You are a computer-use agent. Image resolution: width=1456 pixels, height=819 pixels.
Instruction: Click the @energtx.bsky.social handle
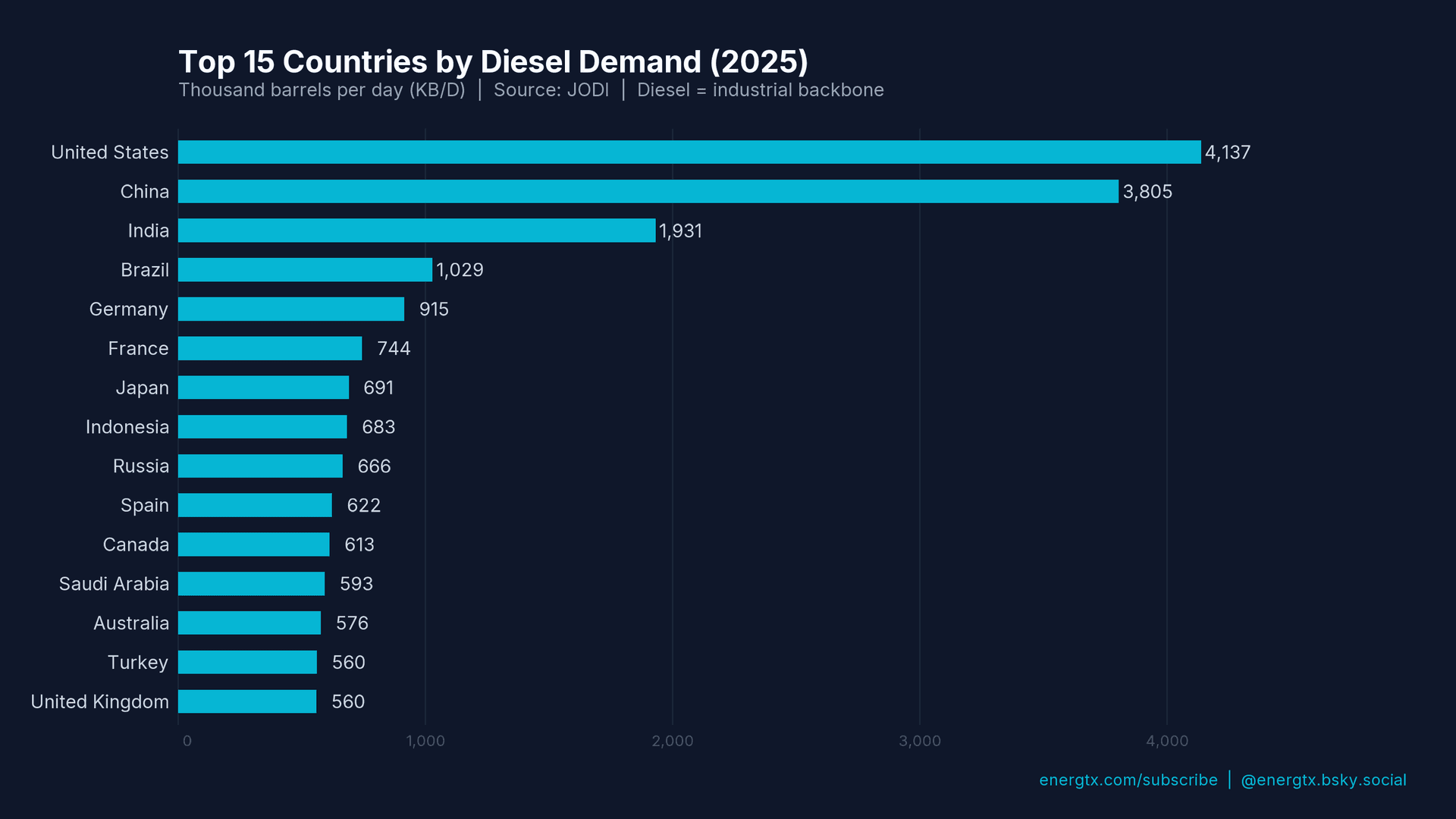click(1323, 780)
